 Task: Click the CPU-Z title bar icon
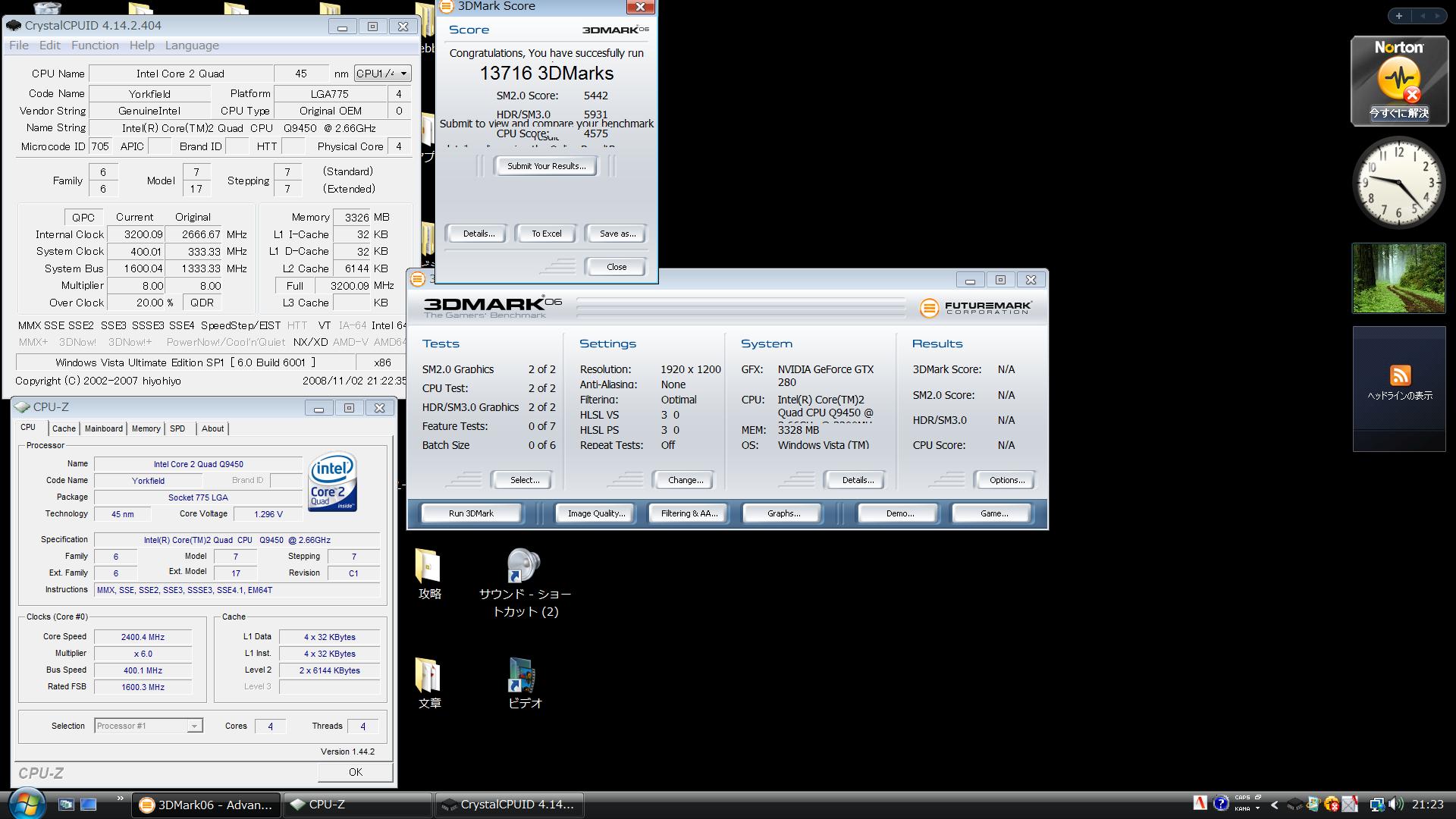coord(22,407)
